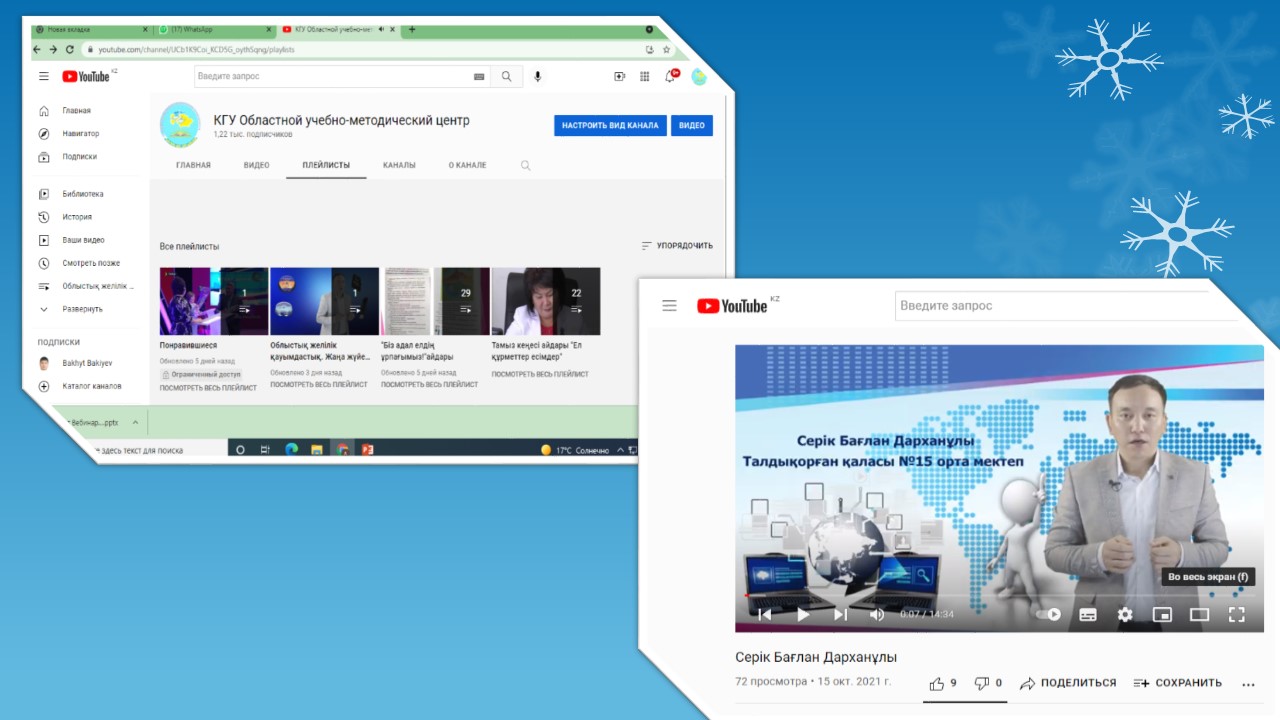Screen dimensions: 1280x720
Task: Click the PowerPoint taskbar icon
Action: point(367,450)
